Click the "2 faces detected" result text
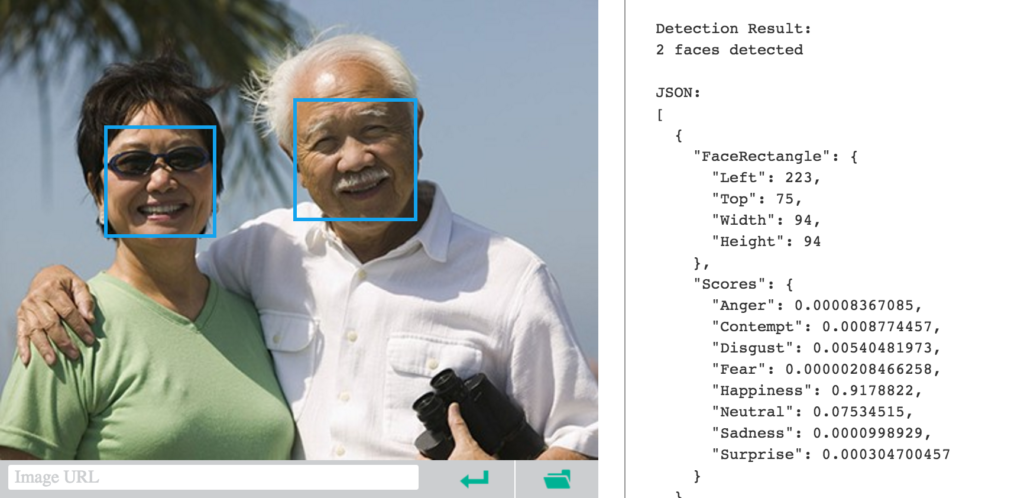 729,50
